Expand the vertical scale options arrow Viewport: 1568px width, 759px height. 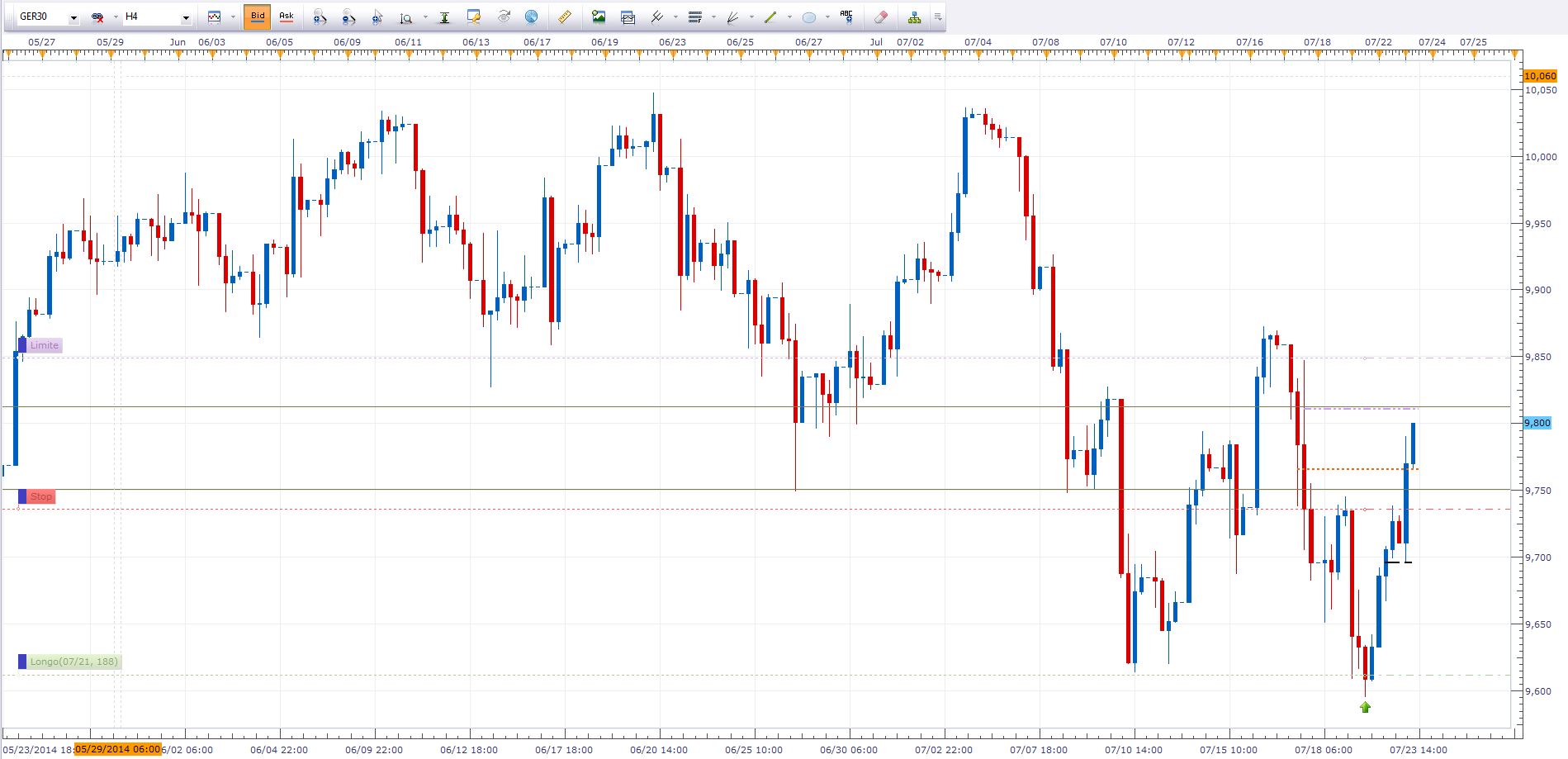(x=425, y=17)
